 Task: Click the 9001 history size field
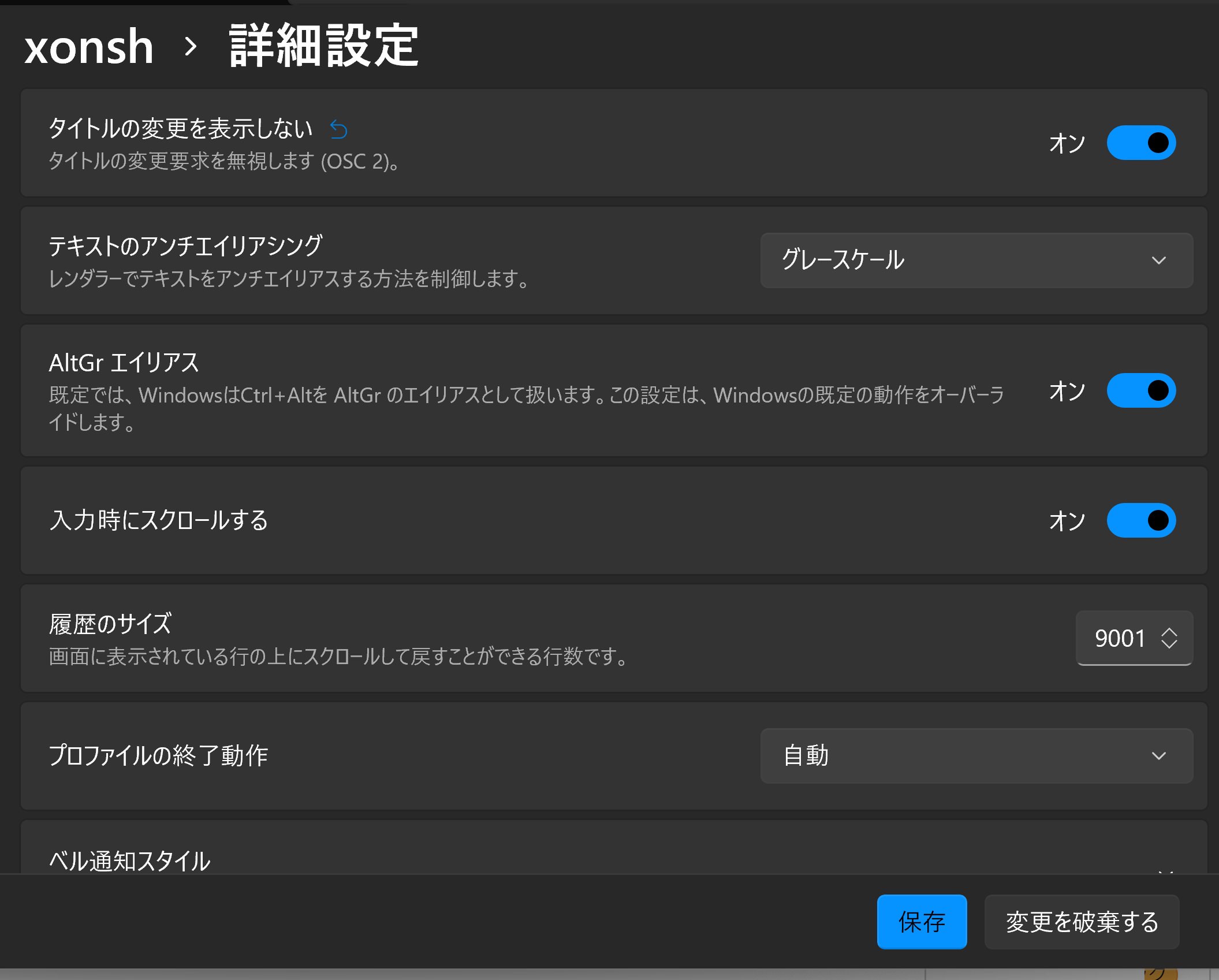(x=1119, y=638)
